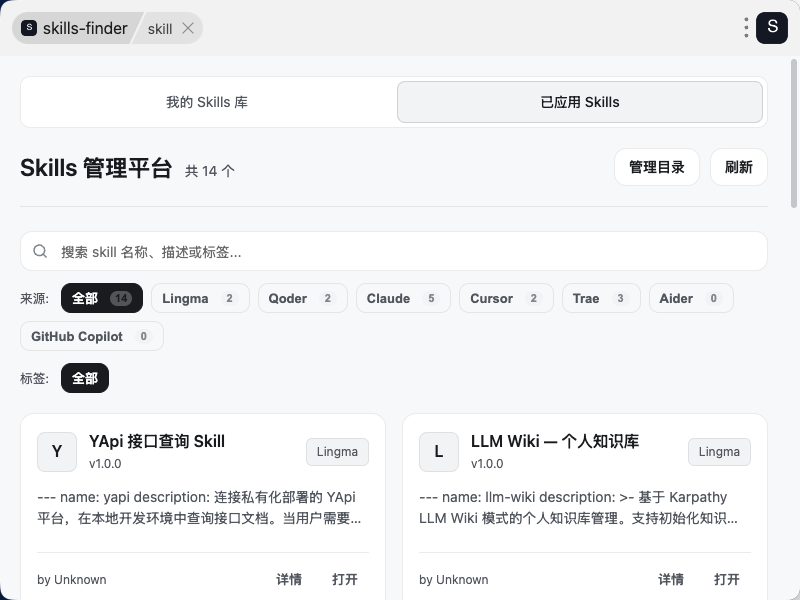The height and width of the screenshot is (600, 800).
Task: Click the 来源: label
Action: tap(34, 298)
